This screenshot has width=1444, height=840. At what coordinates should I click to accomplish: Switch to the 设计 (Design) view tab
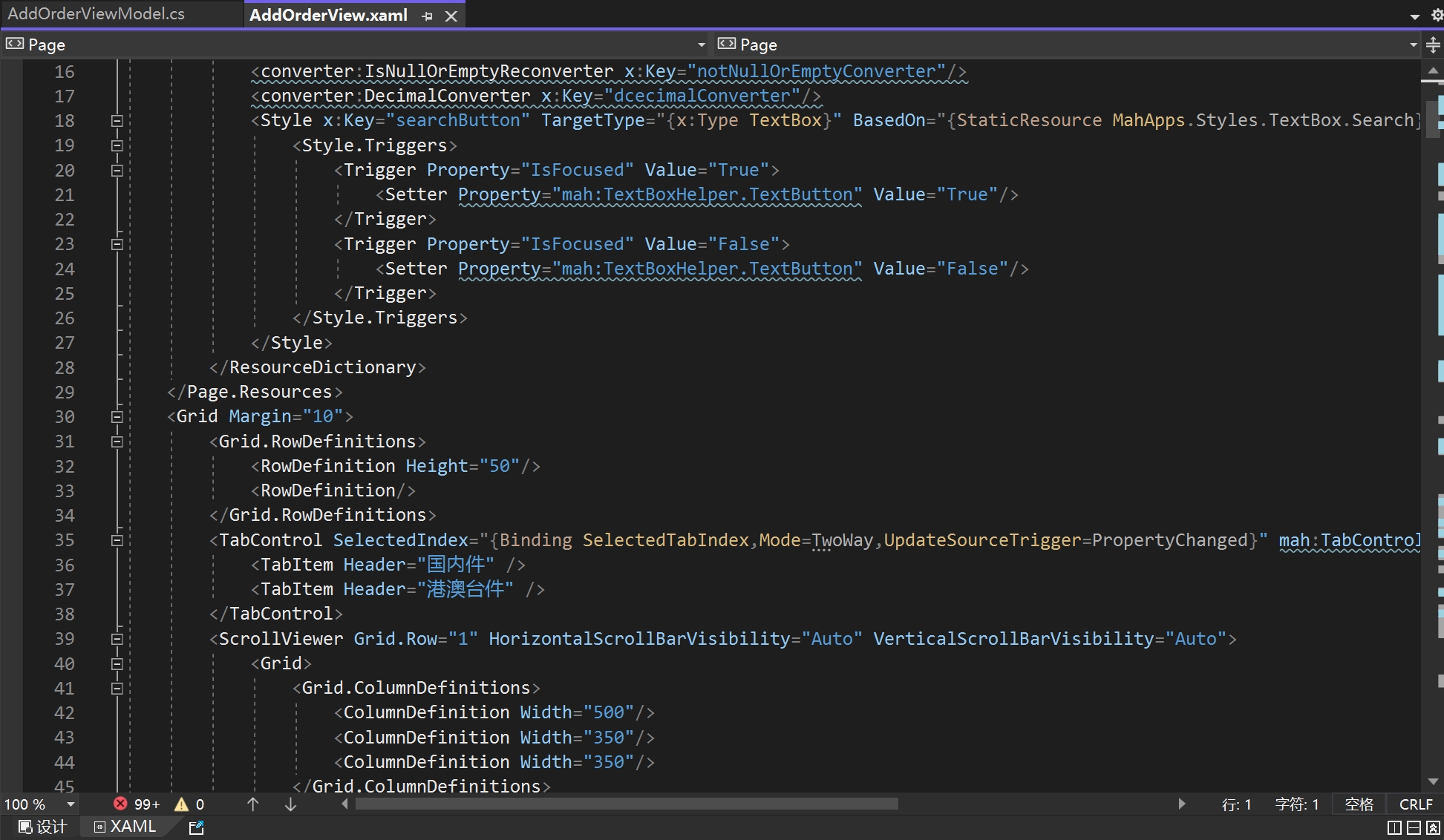tap(43, 827)
